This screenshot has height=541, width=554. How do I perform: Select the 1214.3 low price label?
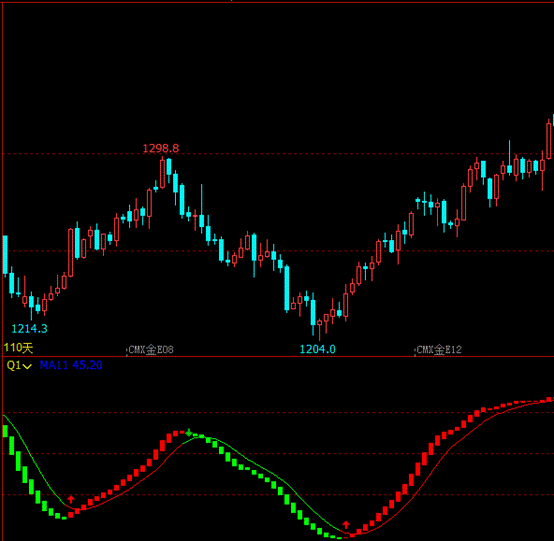(x=29, y=329)
